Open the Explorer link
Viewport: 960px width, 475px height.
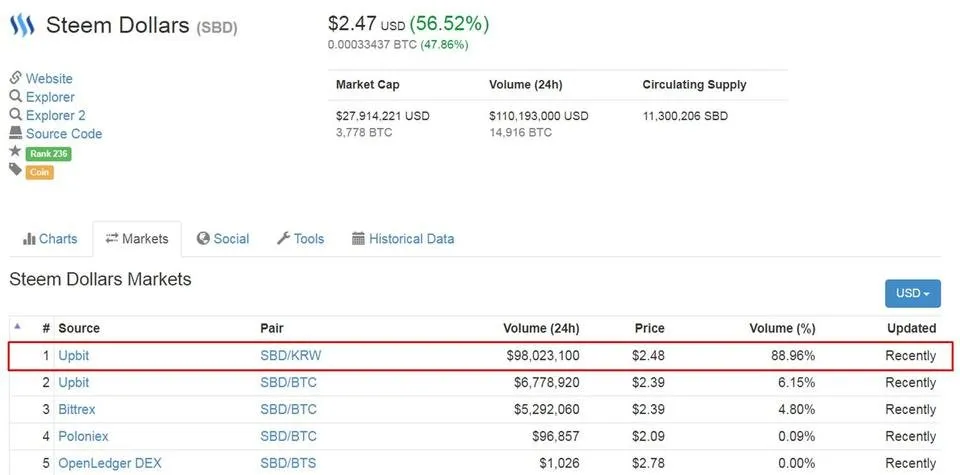click(50, 97)
